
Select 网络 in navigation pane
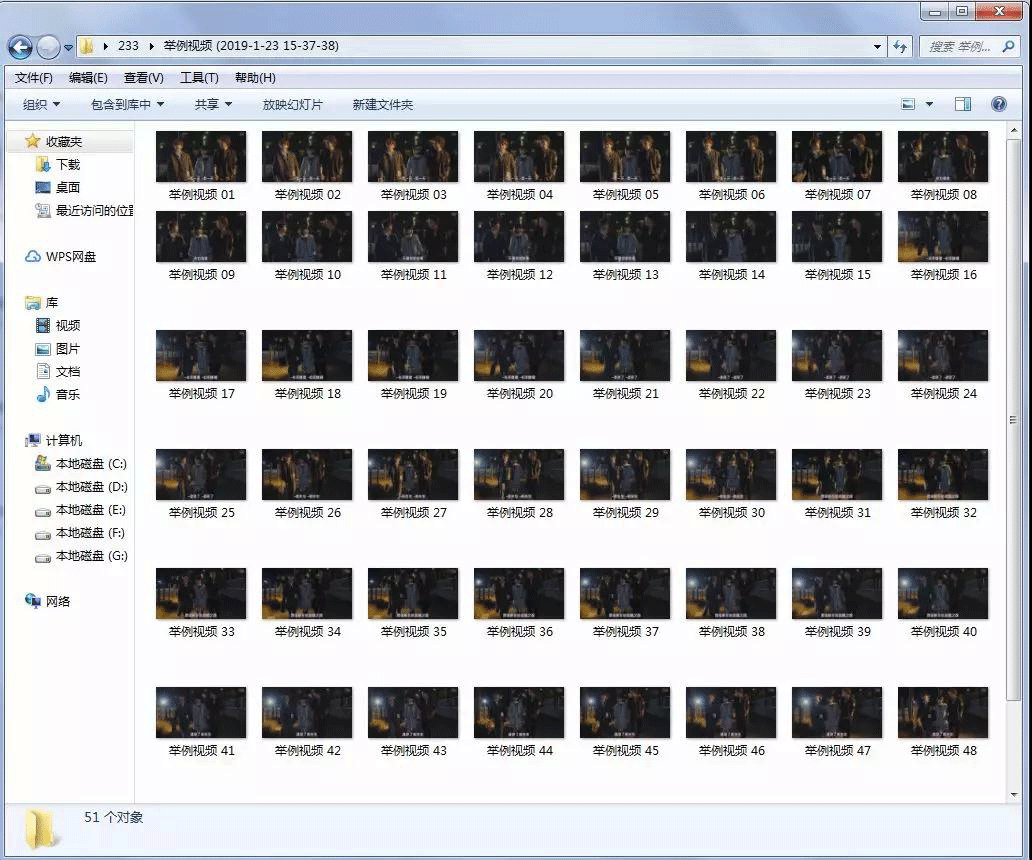pos(57,601)
